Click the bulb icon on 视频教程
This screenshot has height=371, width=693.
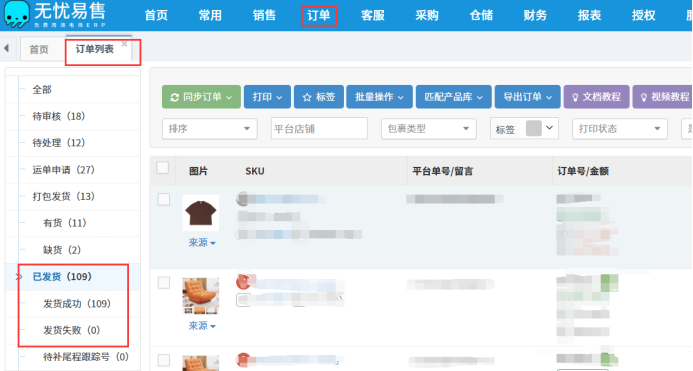[644, 97]
